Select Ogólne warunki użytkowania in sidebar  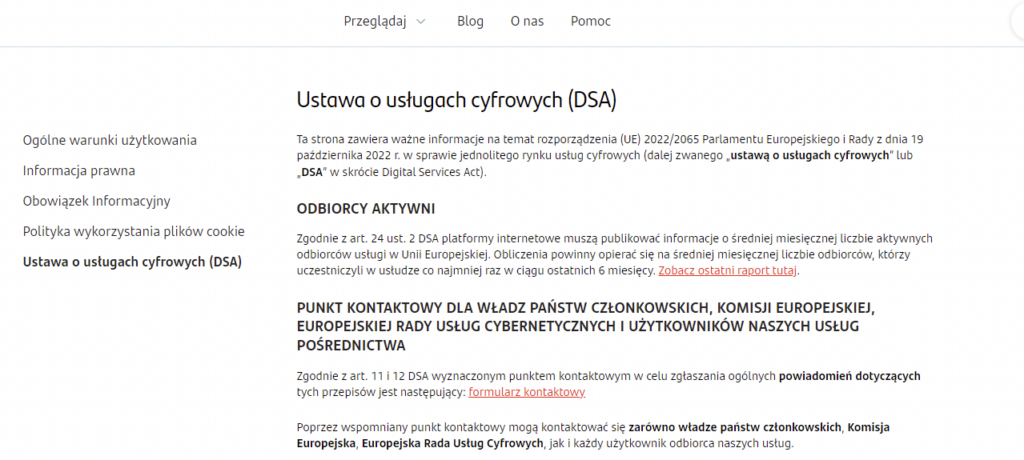coord(110,140)
